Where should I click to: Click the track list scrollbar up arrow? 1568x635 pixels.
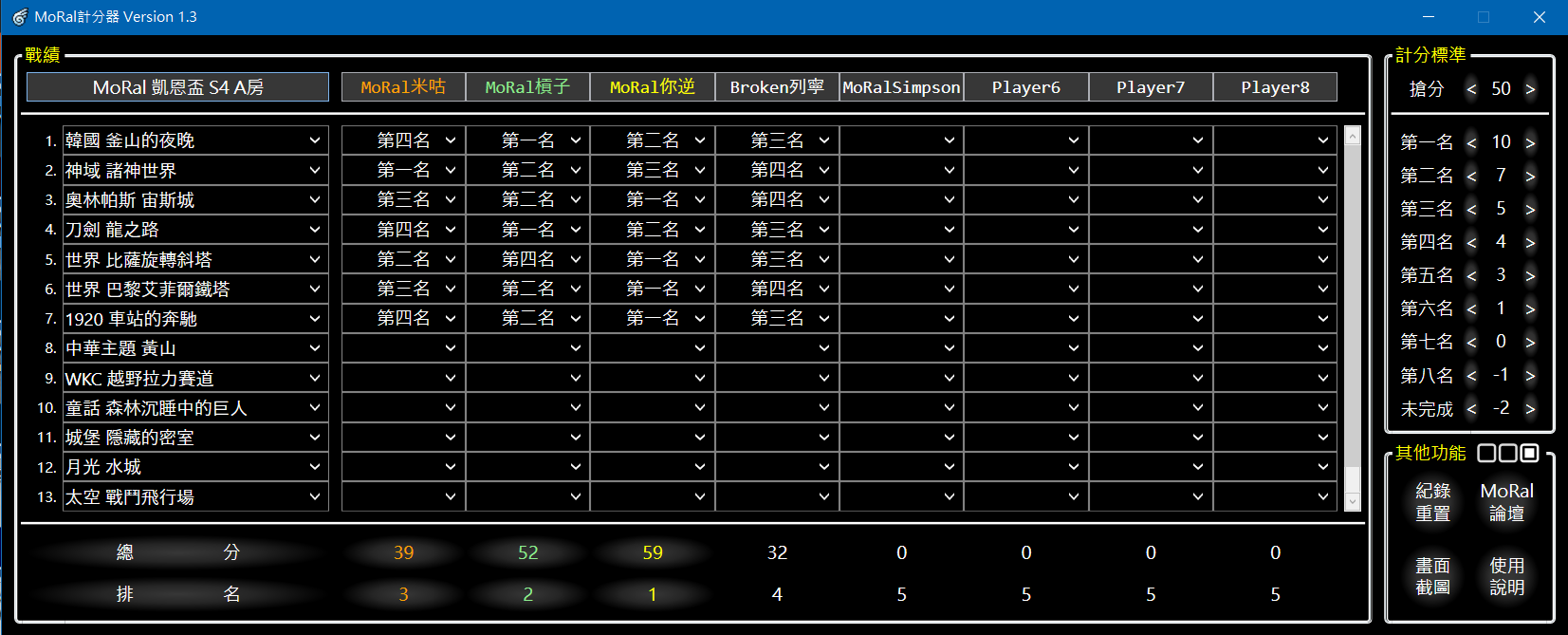pyautogui.click(x=1353, y=136)
